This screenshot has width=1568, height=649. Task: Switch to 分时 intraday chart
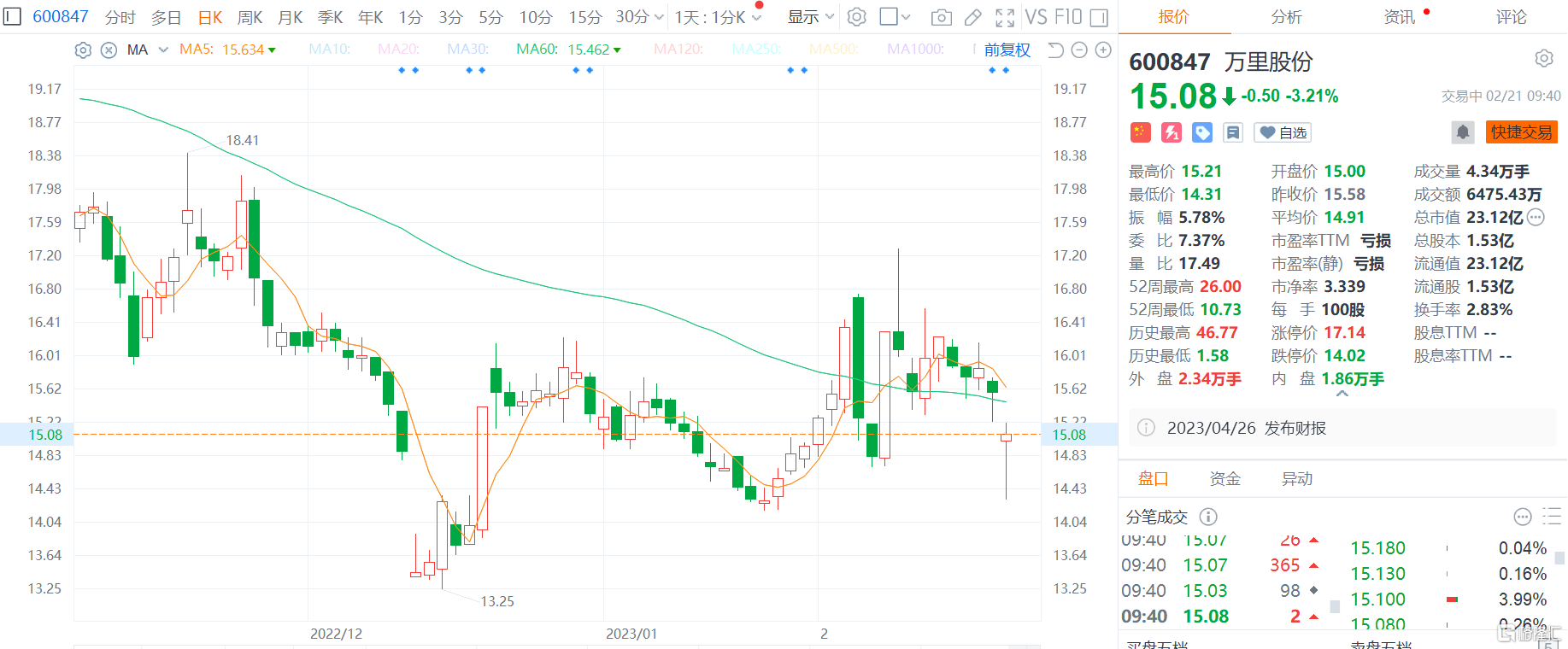(120, 17)
